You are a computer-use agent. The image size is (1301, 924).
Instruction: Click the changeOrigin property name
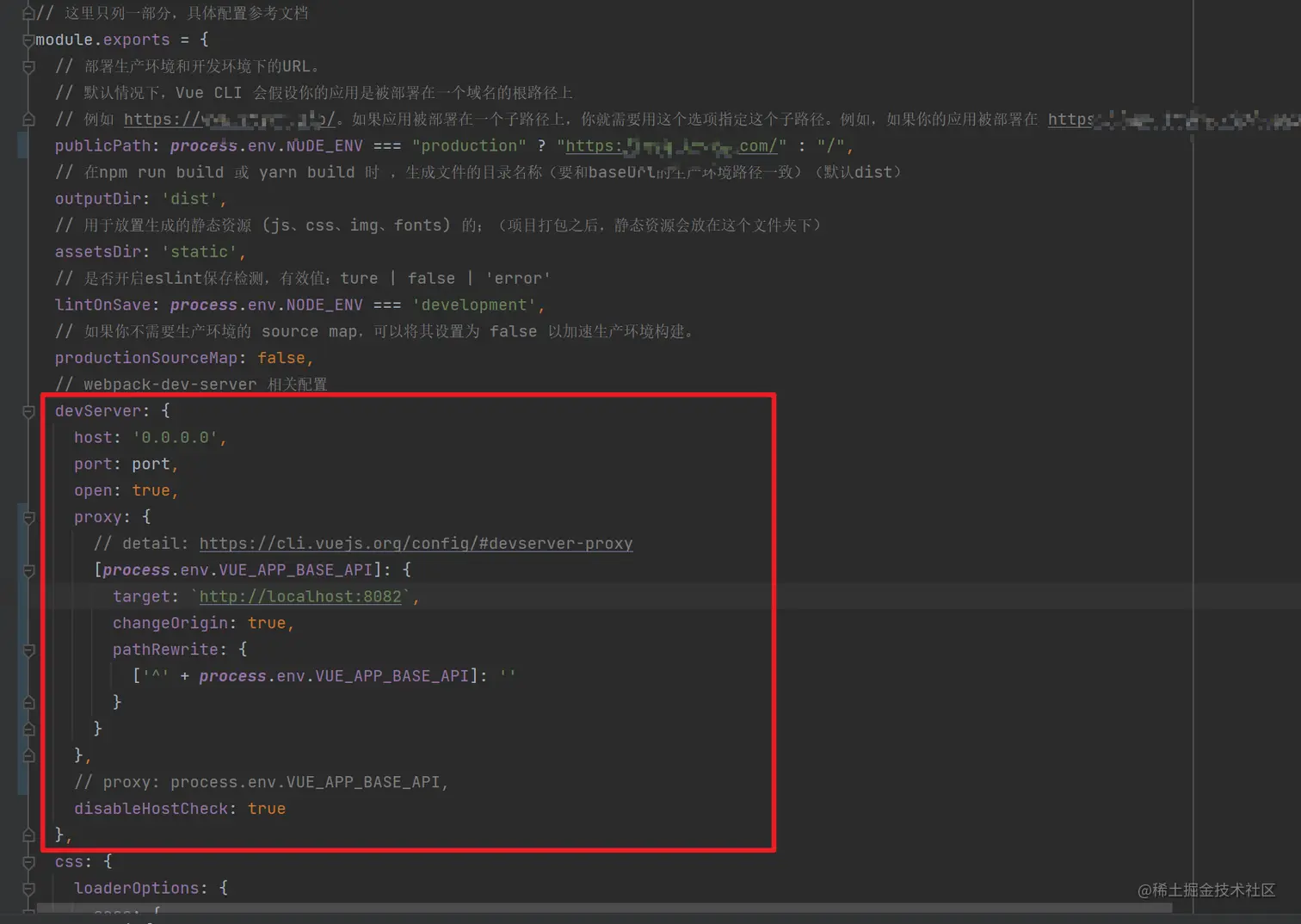pos(170,623)
